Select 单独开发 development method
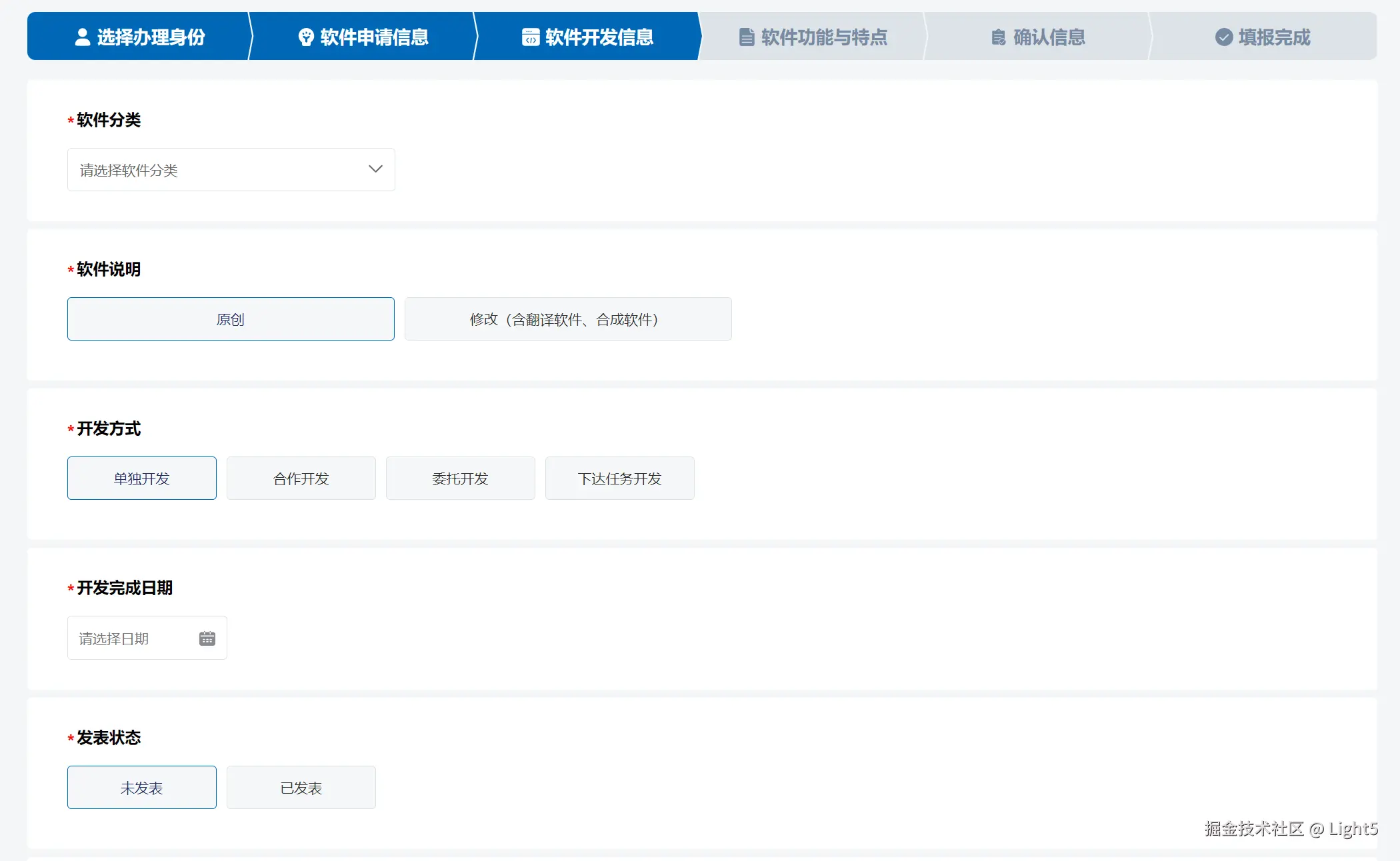This screenshot has width=1400, height=861. 141,478
